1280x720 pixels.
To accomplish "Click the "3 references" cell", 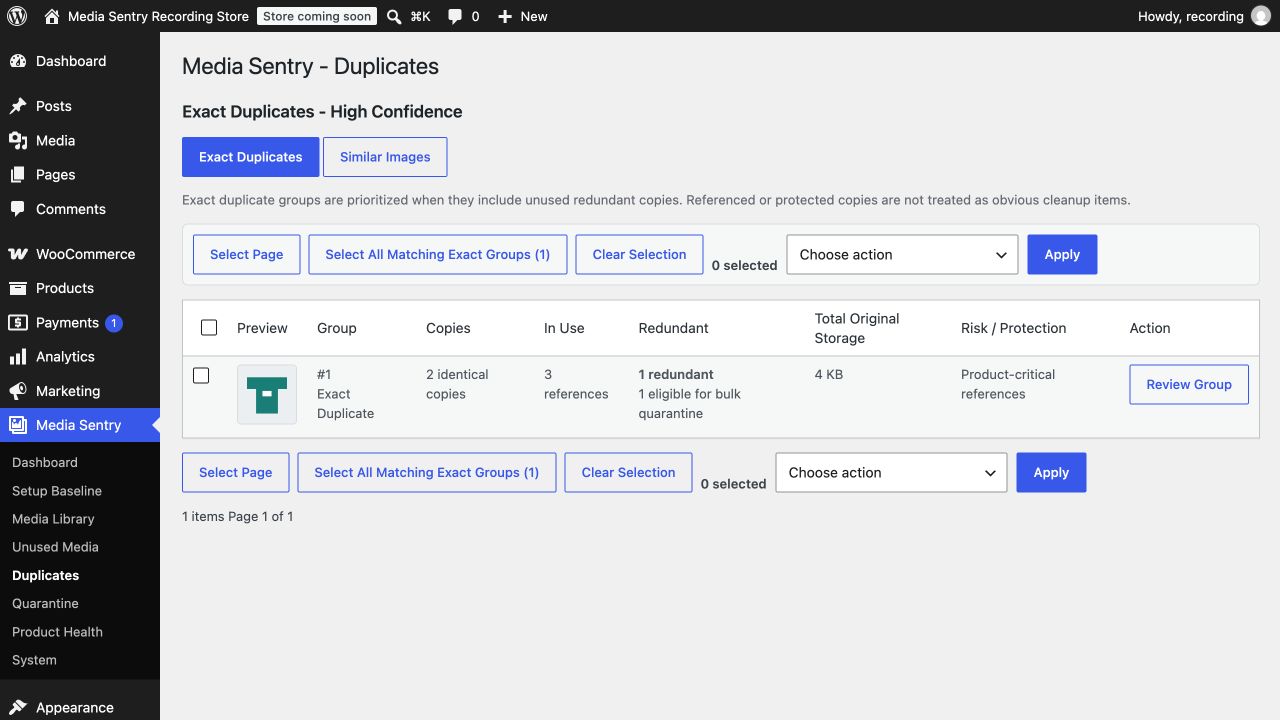I will 576,384.
